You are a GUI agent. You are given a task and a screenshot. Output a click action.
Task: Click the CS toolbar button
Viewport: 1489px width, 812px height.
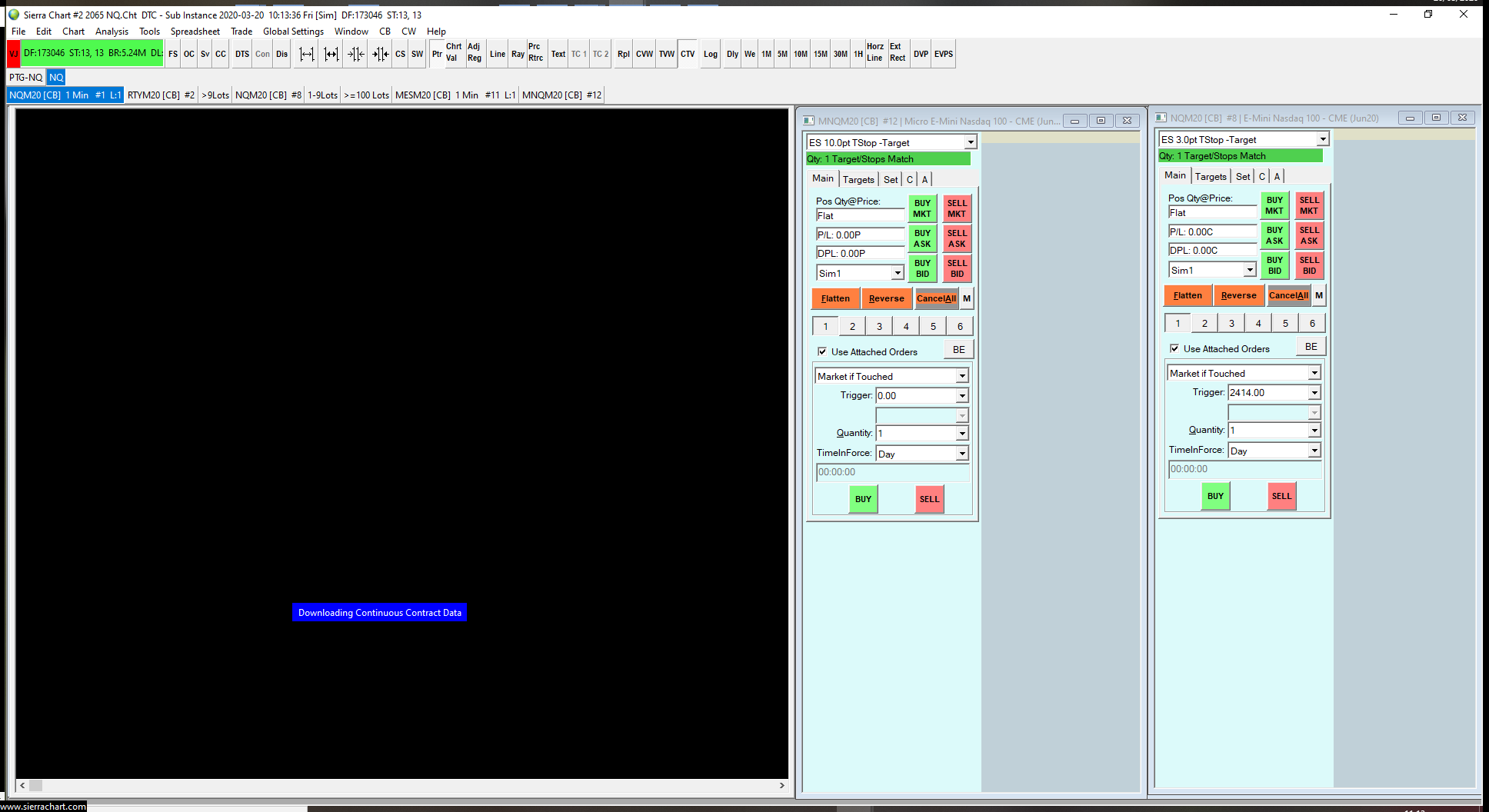click(x=401, y=54)
